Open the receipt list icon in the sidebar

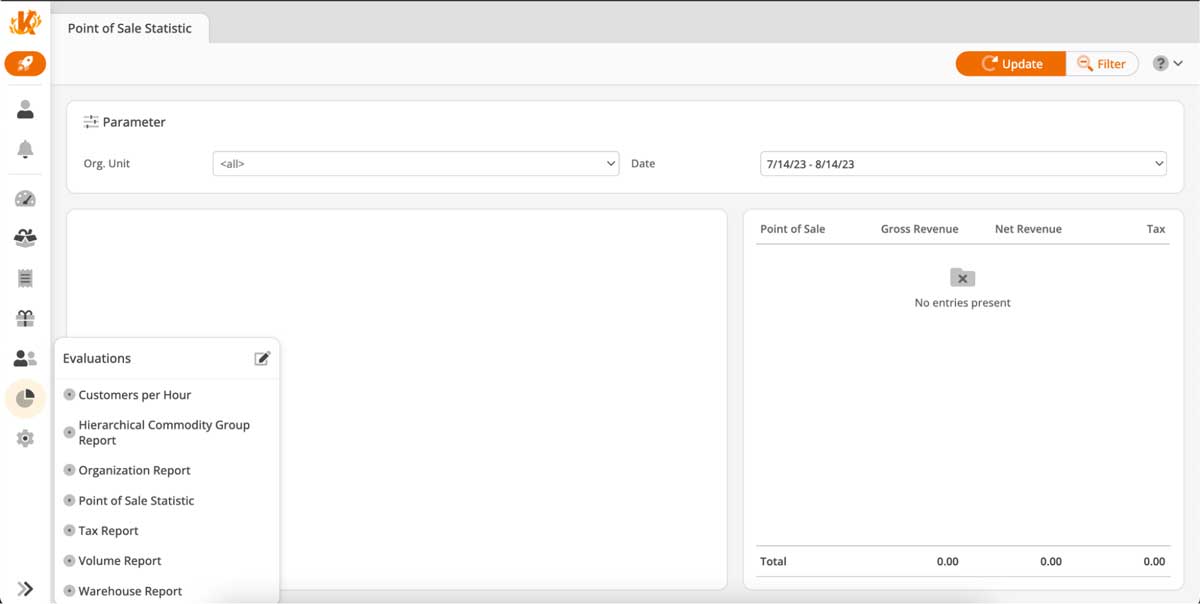[x=24, y=277]
